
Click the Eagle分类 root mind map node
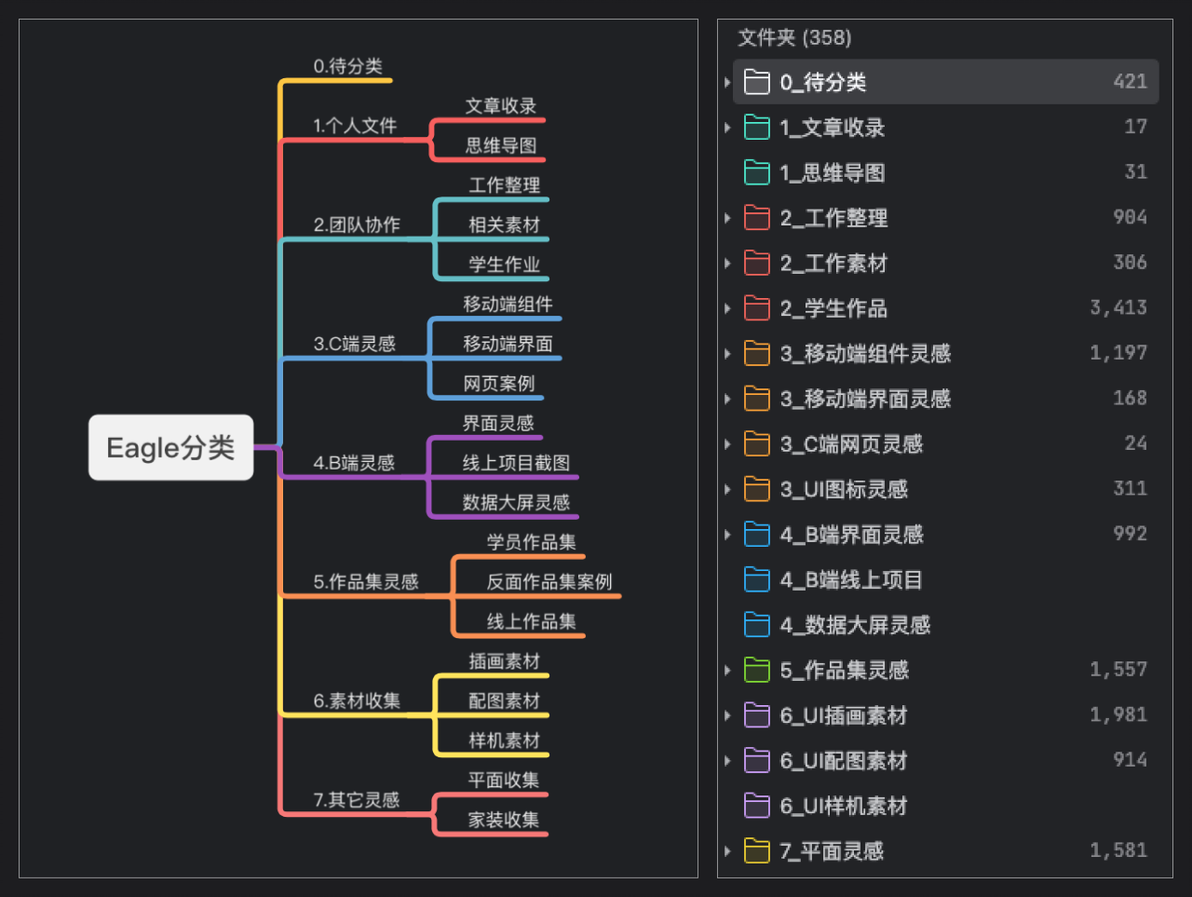(171, 447)
